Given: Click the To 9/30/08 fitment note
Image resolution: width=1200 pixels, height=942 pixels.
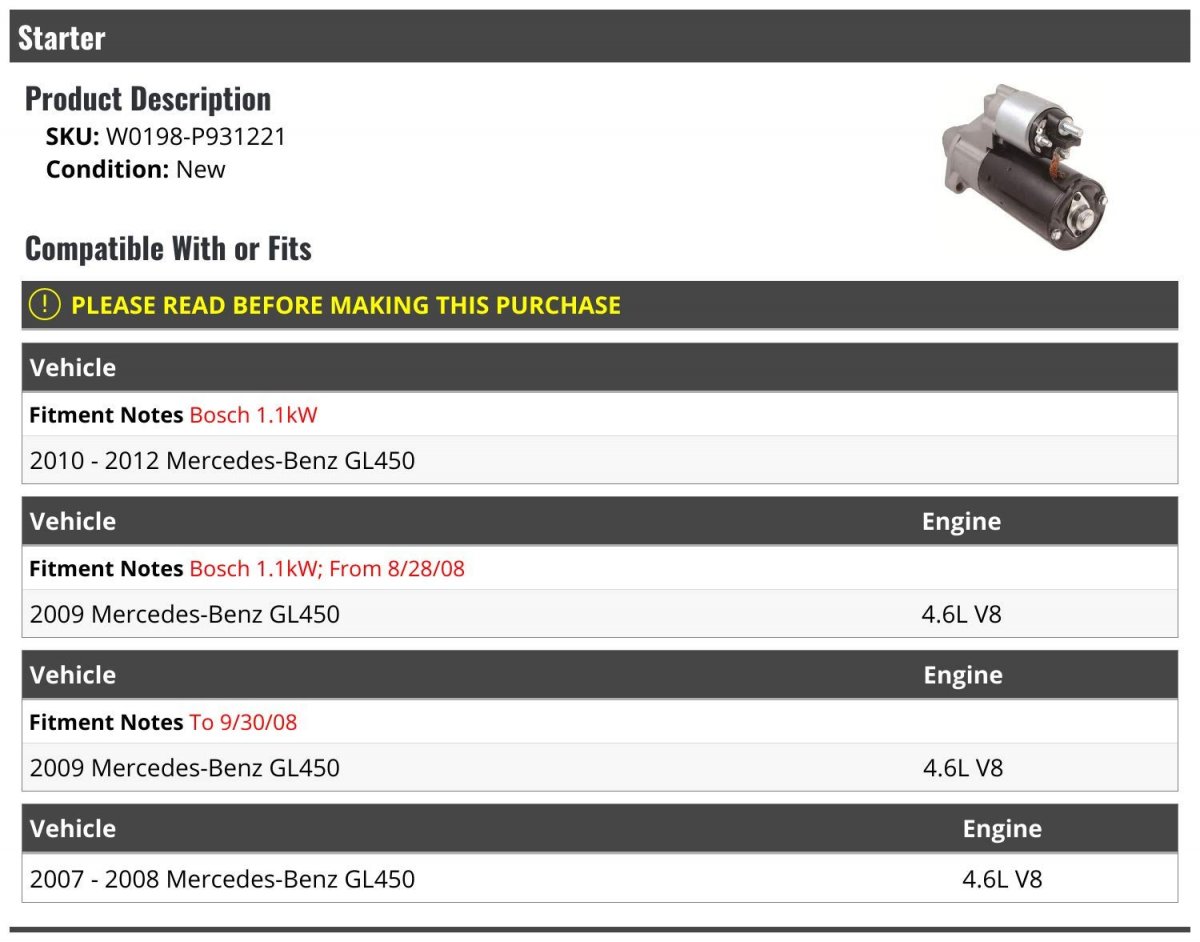Looking at the screenshot, I should coord(243,722).
